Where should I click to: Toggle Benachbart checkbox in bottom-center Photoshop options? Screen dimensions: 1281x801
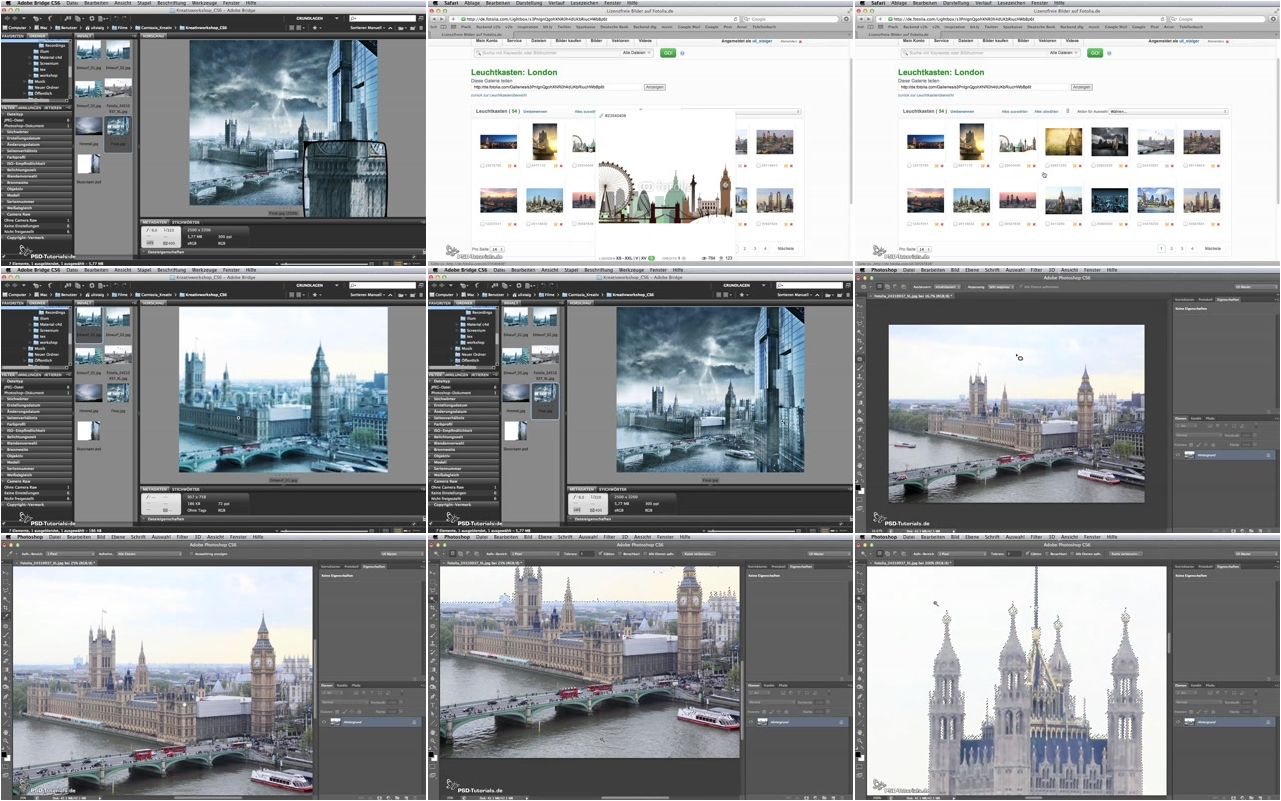(x=620, y=554)
